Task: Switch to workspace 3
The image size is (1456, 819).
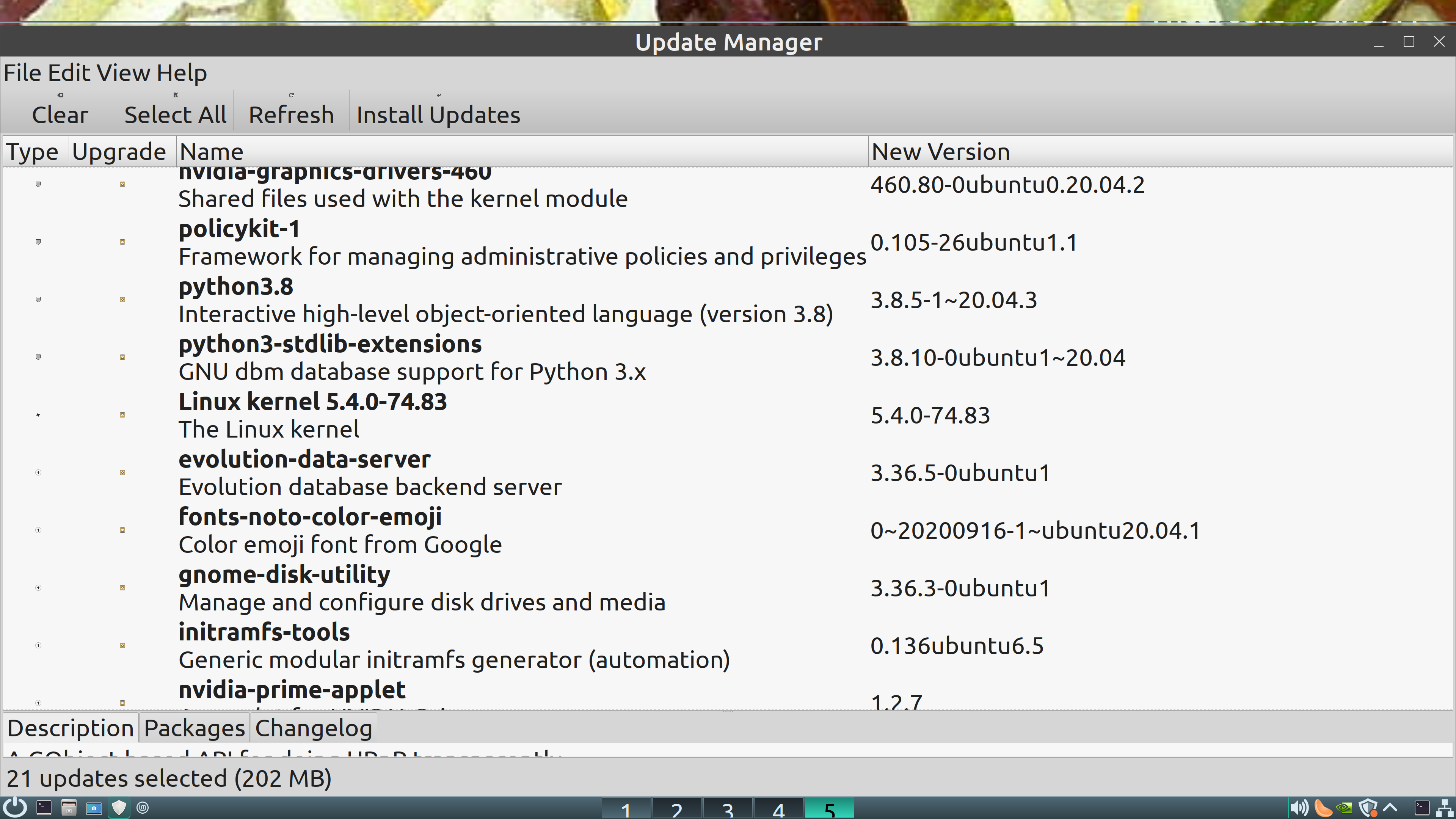Action: click(x=728, y=809)
